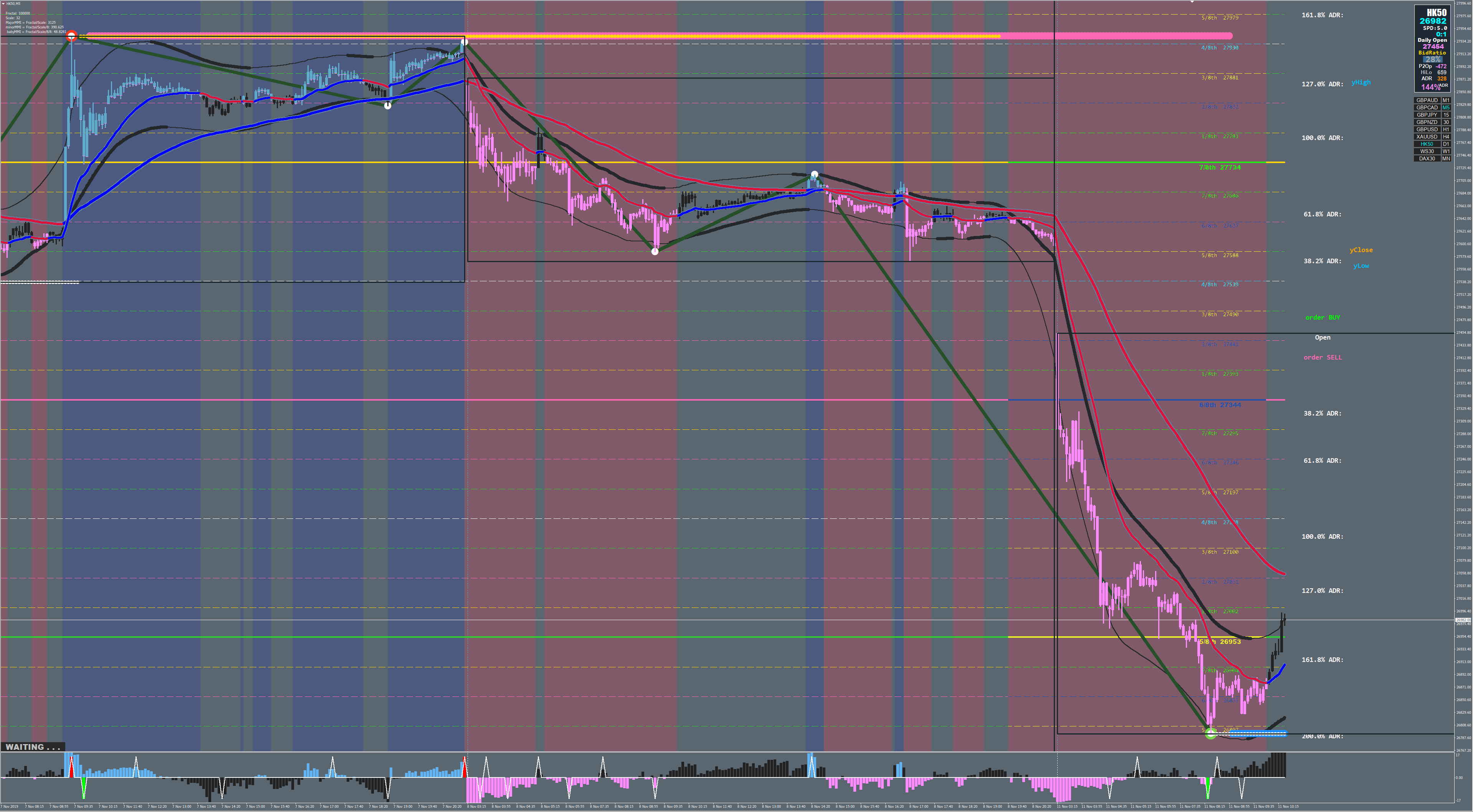Click the red circle swing high marker

tap(71, 36)
